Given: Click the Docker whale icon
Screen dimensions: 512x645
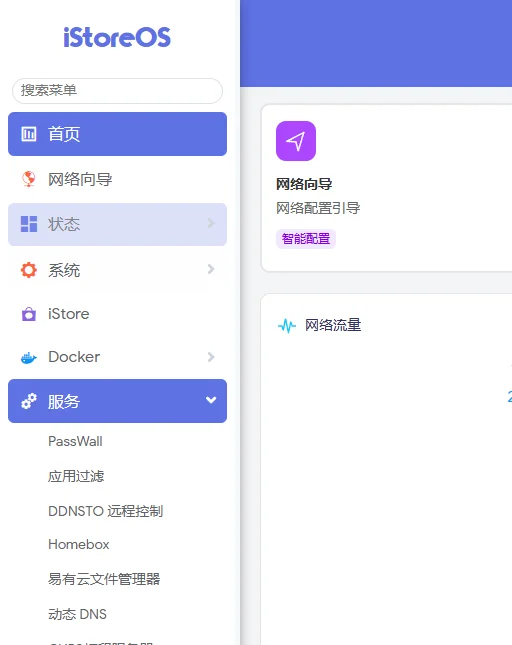Looking at the screenshot, I should [x=29, y=358].
